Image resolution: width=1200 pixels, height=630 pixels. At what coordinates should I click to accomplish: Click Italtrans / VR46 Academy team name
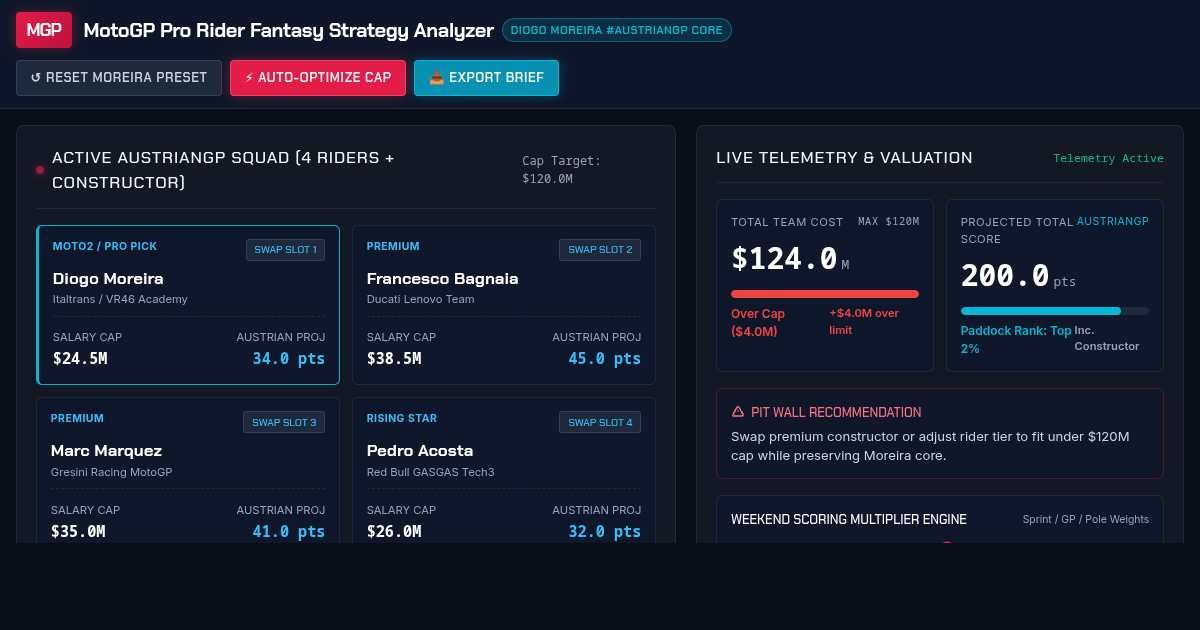pos(120,299)
